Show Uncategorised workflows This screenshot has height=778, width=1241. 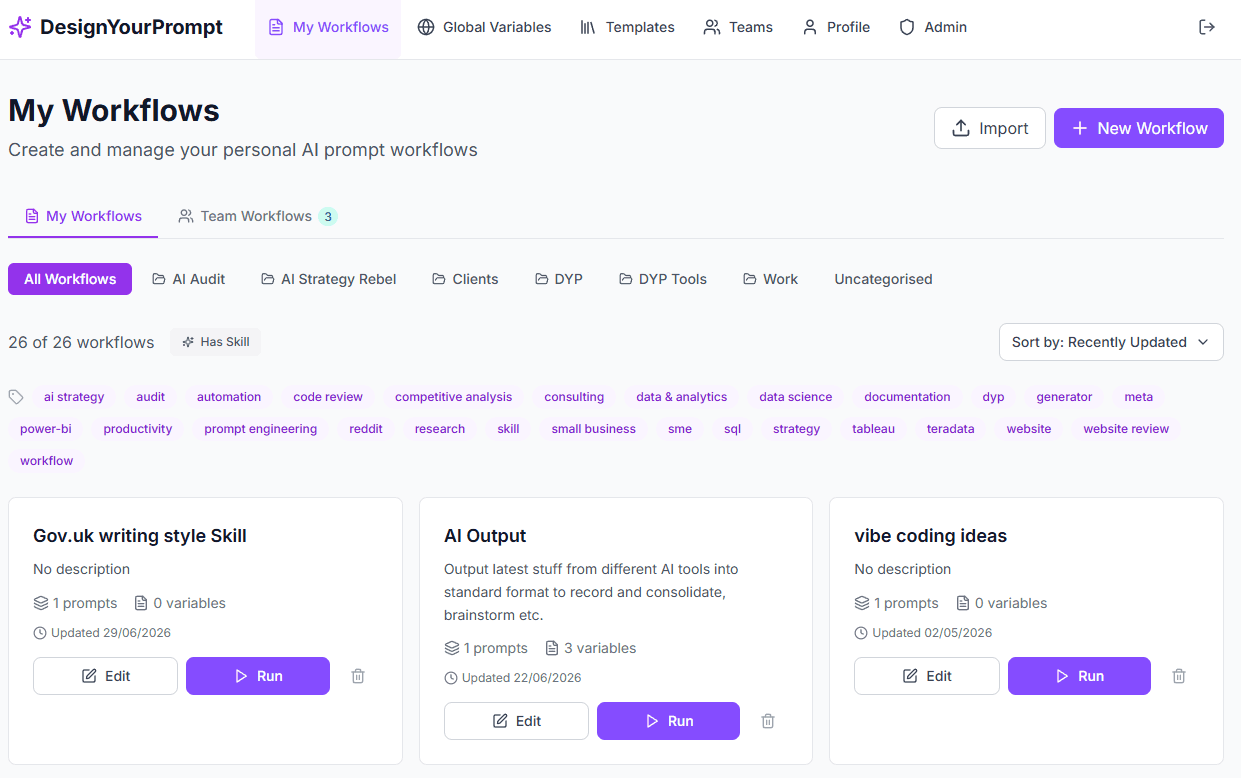pyautogui.click(x=883, y=279)
